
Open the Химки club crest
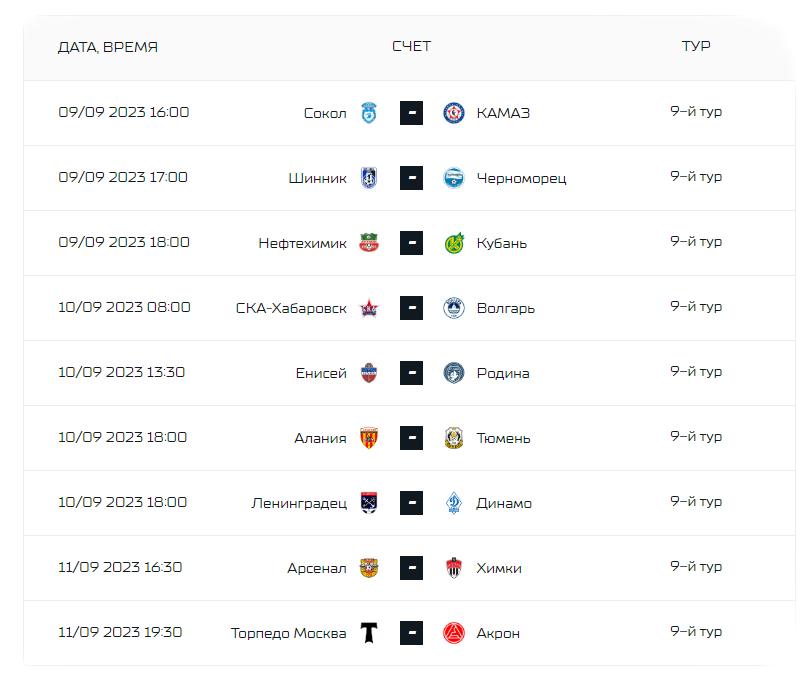(454, 568)
